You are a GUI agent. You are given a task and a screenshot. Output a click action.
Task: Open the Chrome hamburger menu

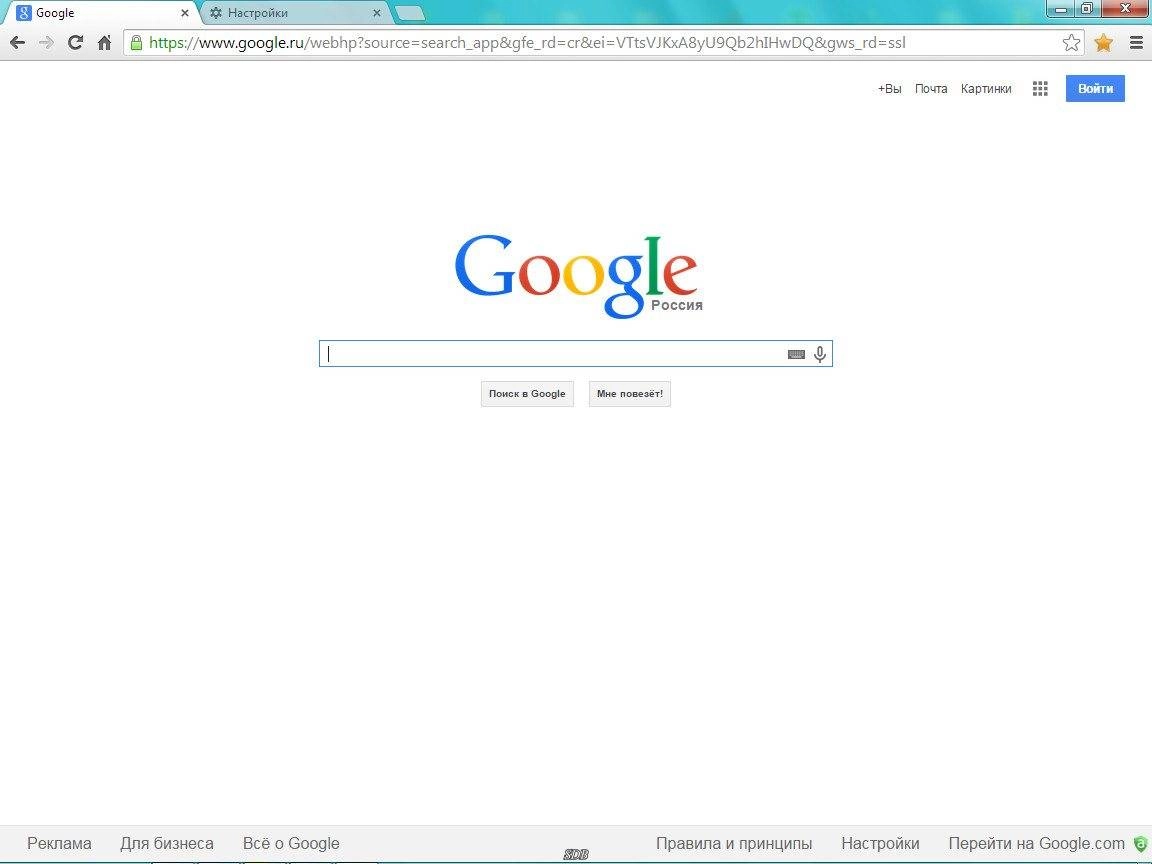[1136, 43]
